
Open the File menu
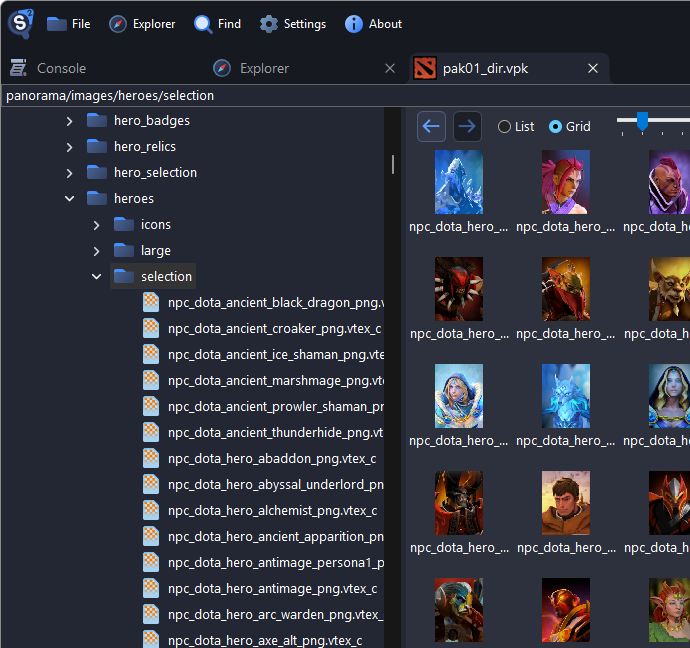[x=69, y=24]
